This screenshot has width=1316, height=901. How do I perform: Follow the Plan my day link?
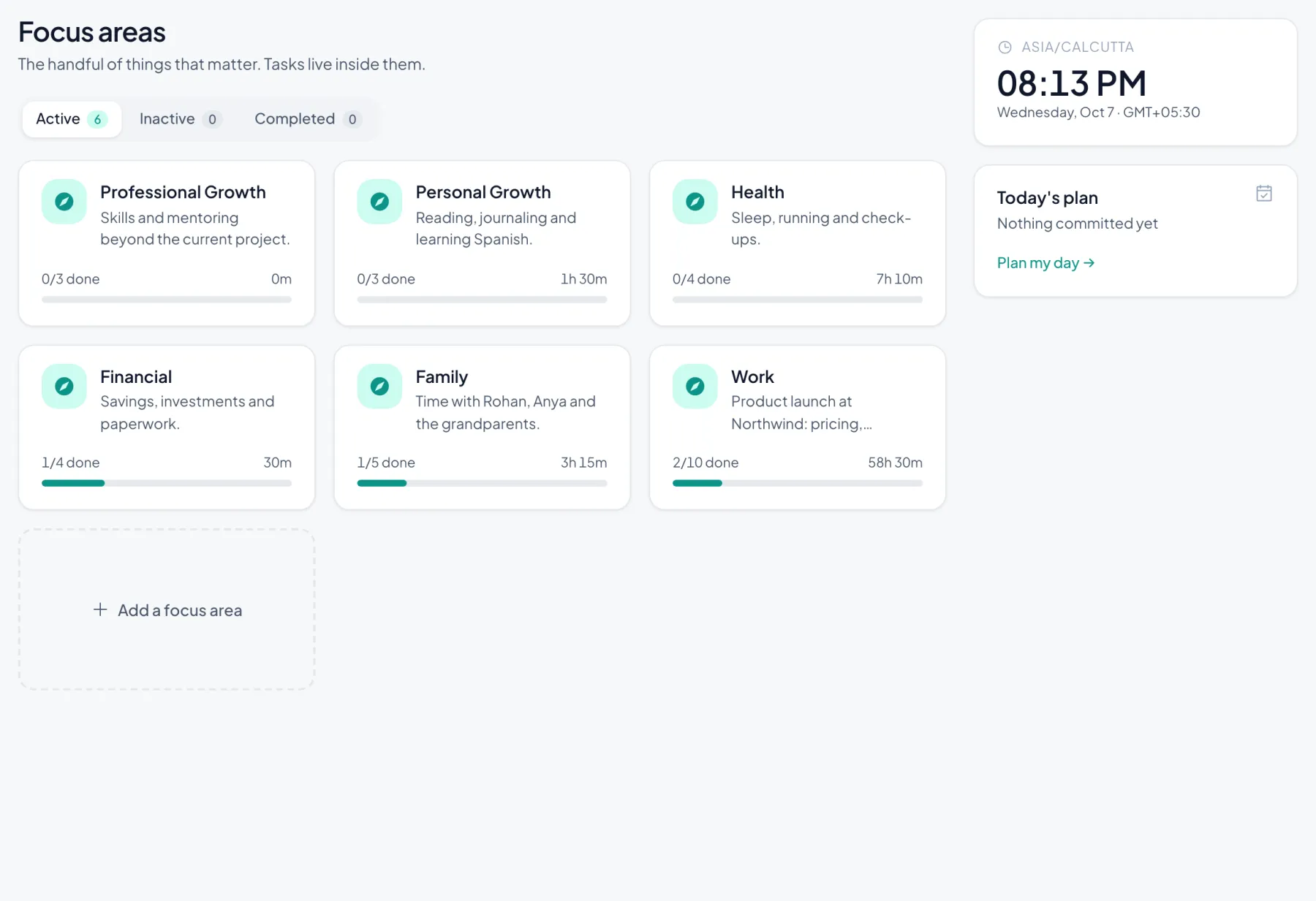(1045, 263)
